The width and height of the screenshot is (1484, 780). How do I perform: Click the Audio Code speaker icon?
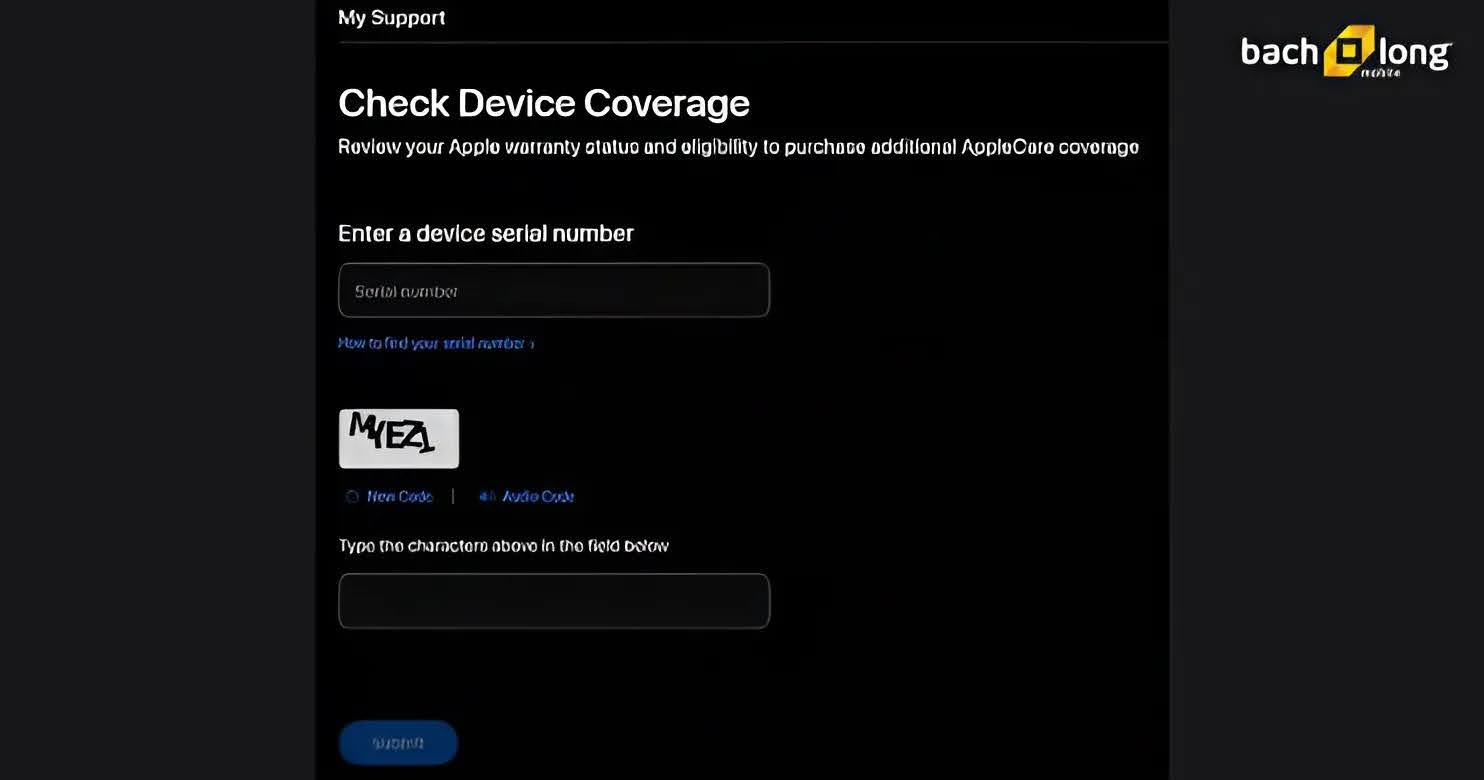487,496
